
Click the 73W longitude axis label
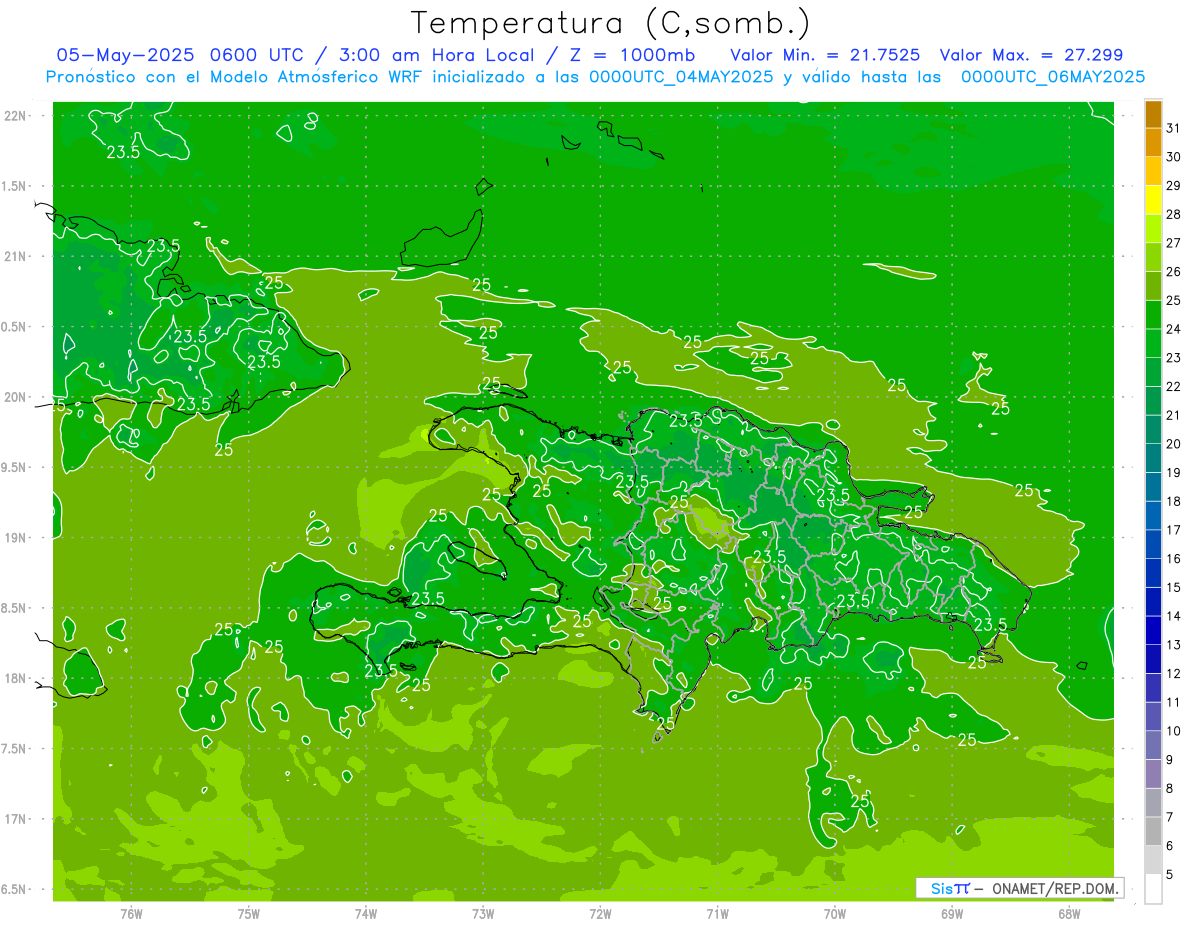(x=484, y=914)
